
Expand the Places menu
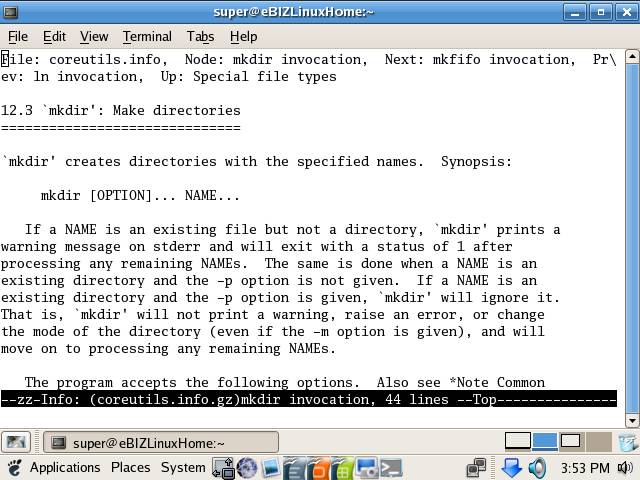pyautogui.click(x=130, y=468)
